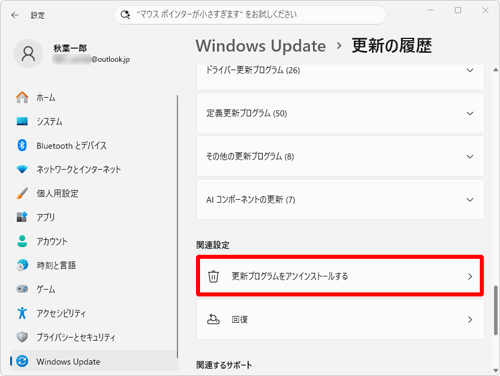The height and width of the screenshot is (376, 500).
Task: Click the ホーム house icon
Action: coord(22,97)
